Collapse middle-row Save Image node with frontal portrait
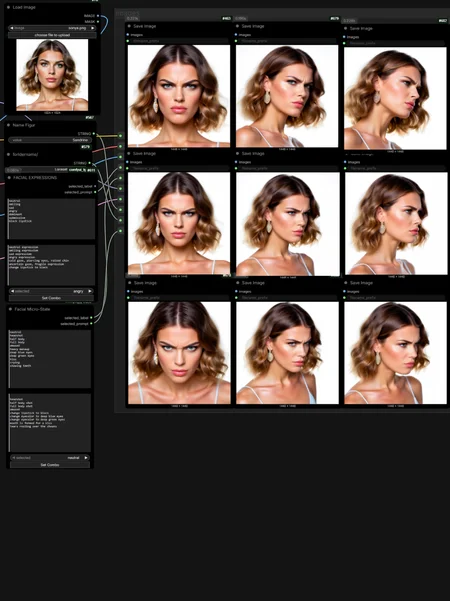 (129, 153)
